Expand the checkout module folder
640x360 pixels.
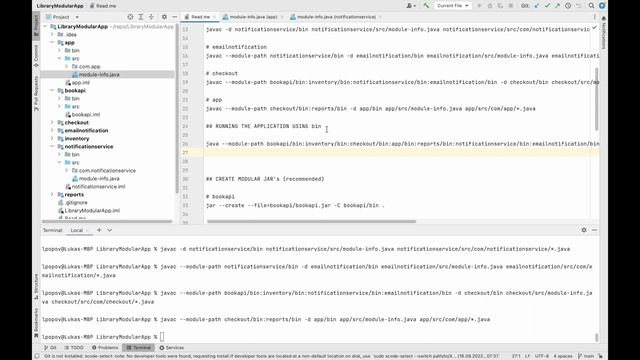pyautogui.click(x=52, y=122)
